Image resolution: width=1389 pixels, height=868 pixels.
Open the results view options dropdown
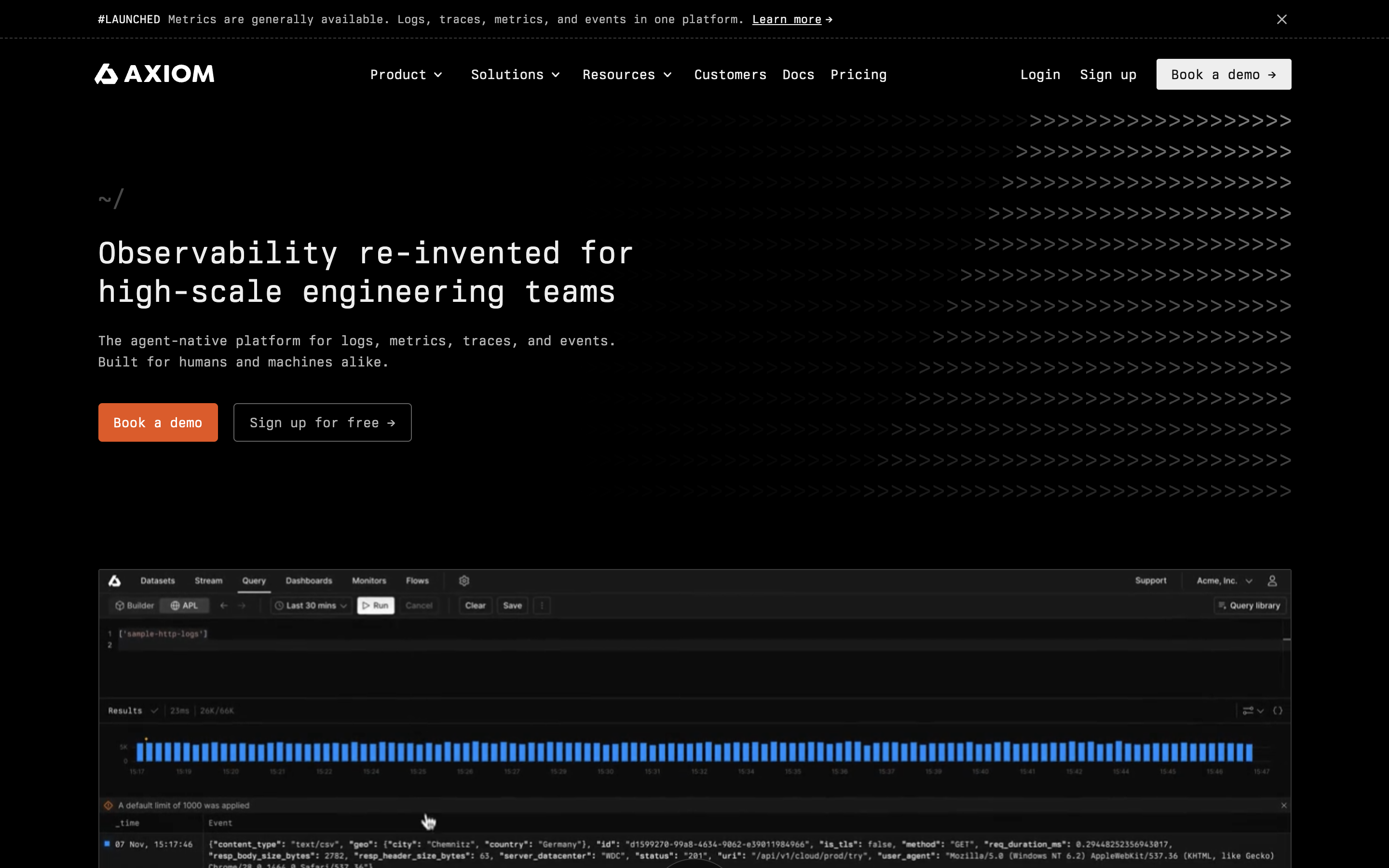click(1253, 711)
